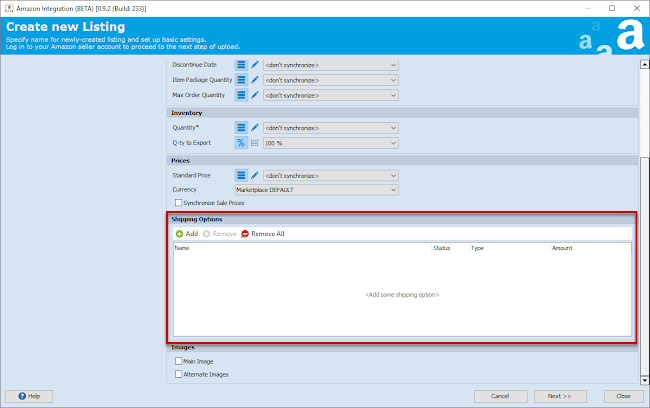The height and width of the screenshot is (408, 650).
Task: Open Standard Price synchronize dropdown
Action: pos(331,175)
